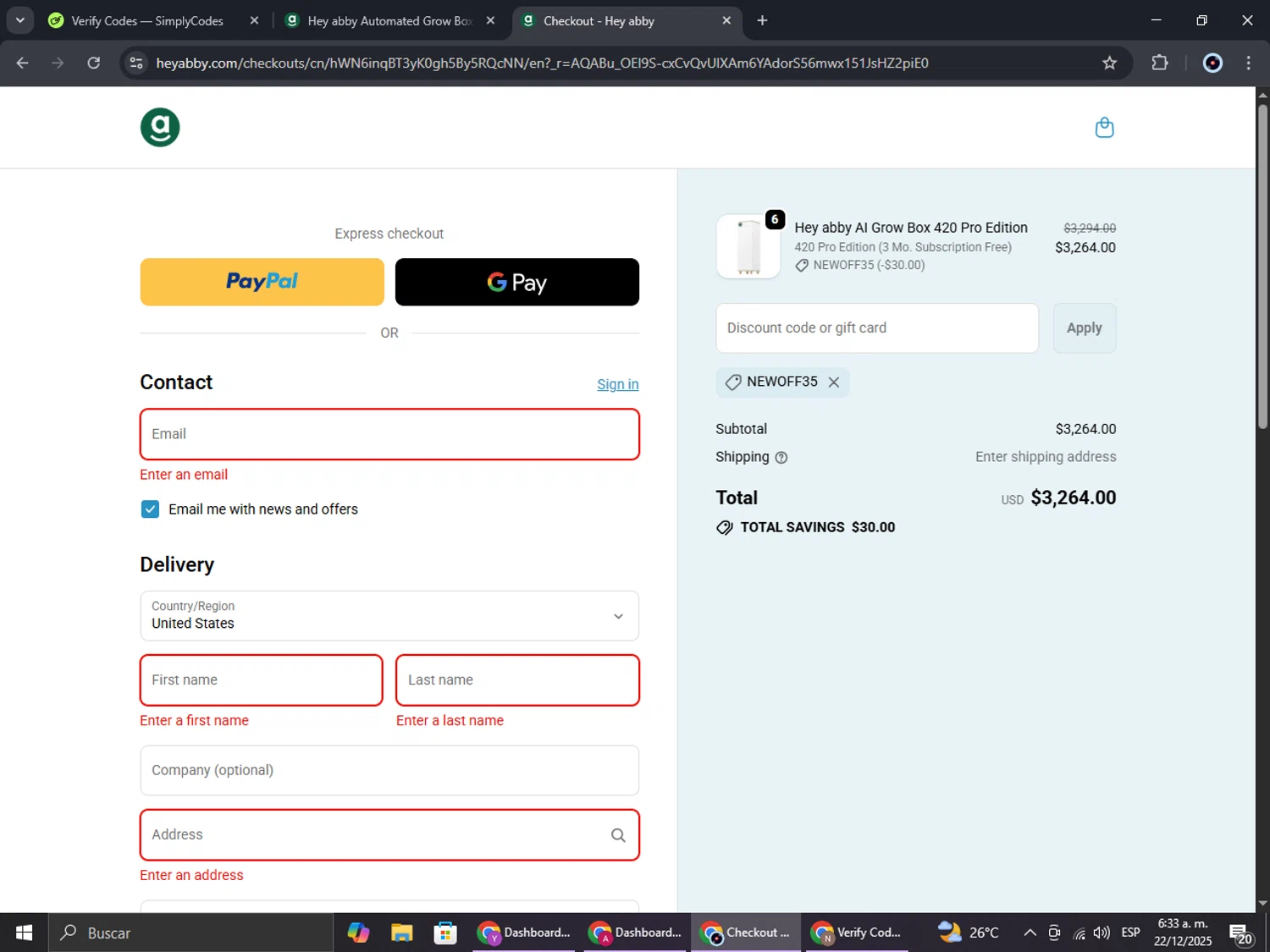Open the browser extensions puzzle icon
Image resolution: width=1270 pixels, height=952 pixels.
coord(1160,63)
